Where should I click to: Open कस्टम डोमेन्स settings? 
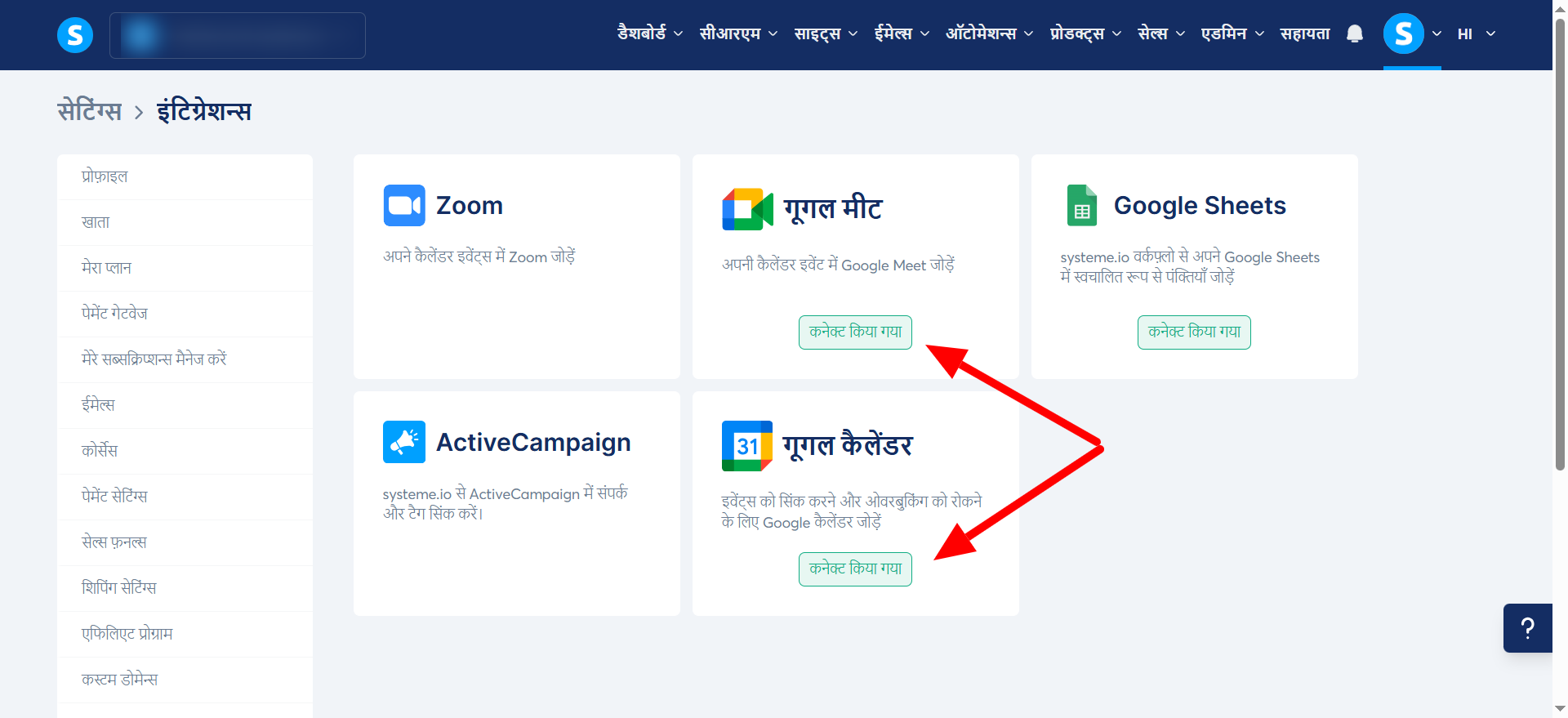185,680
